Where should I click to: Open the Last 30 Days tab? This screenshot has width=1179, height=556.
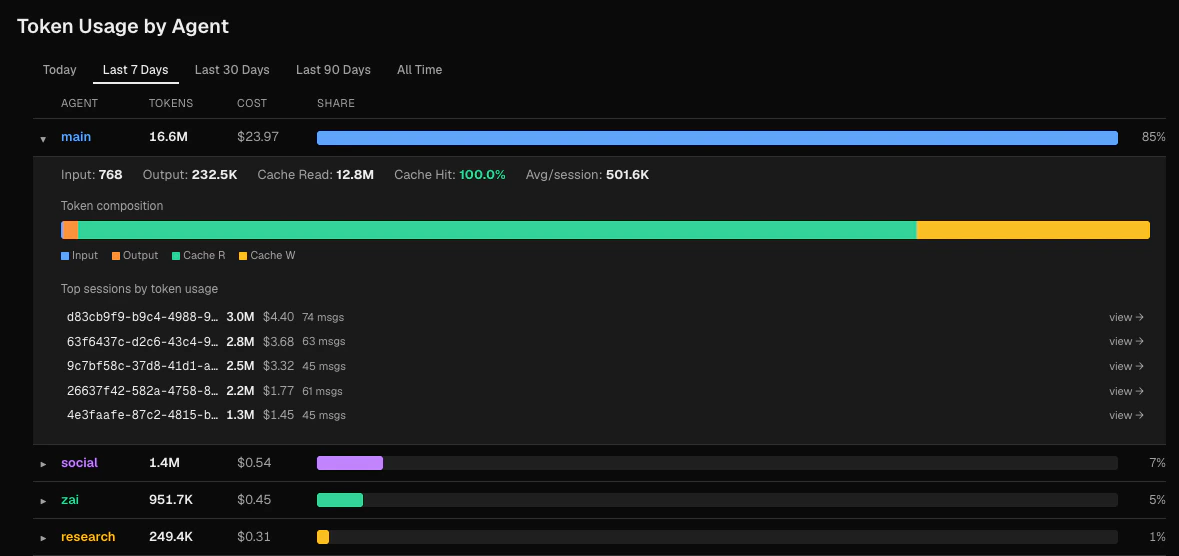pos(232,70)
